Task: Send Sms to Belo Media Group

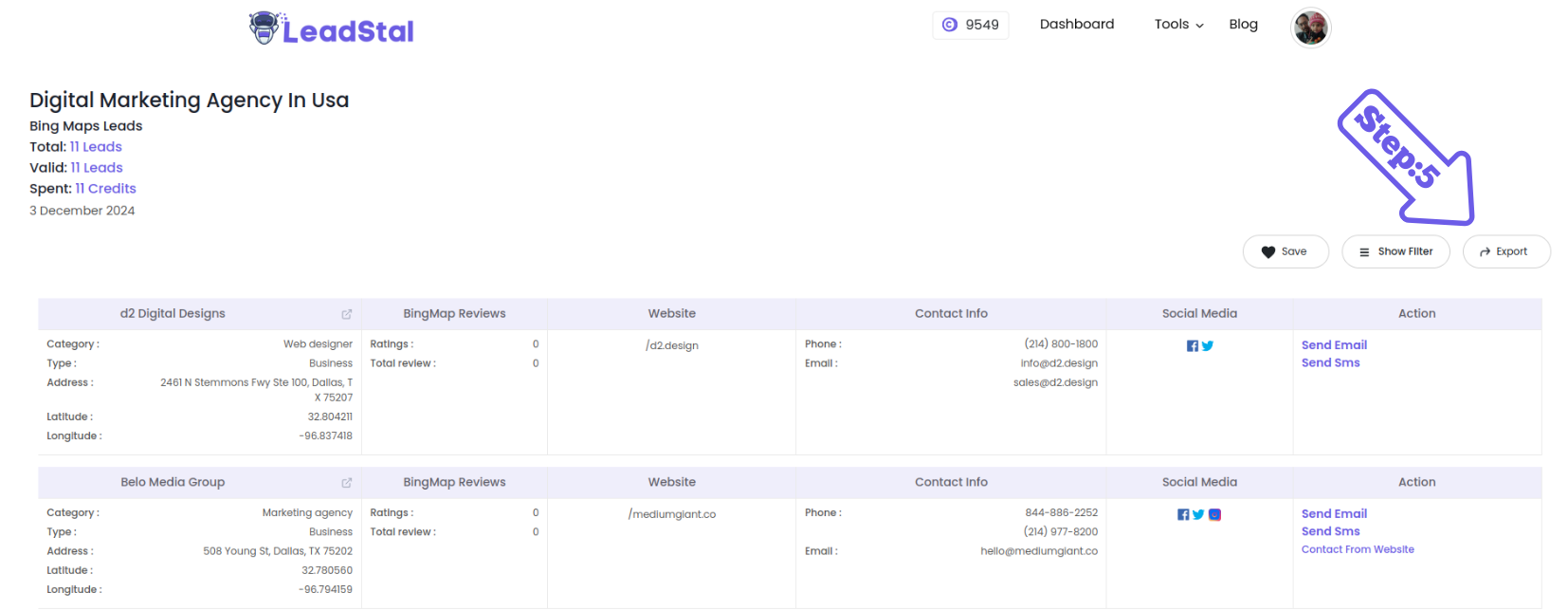Action: [x=1330, y=531]
